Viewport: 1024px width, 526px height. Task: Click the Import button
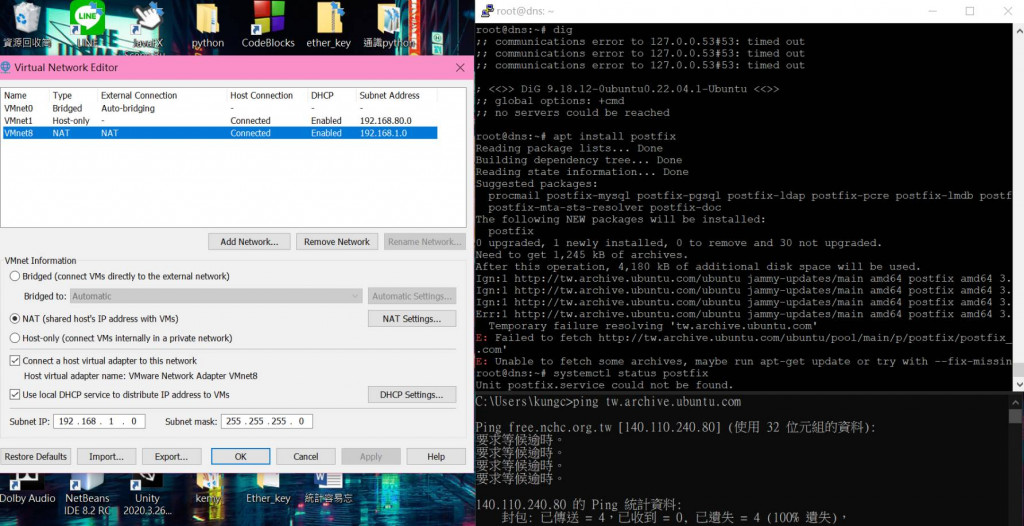point(106,457)
